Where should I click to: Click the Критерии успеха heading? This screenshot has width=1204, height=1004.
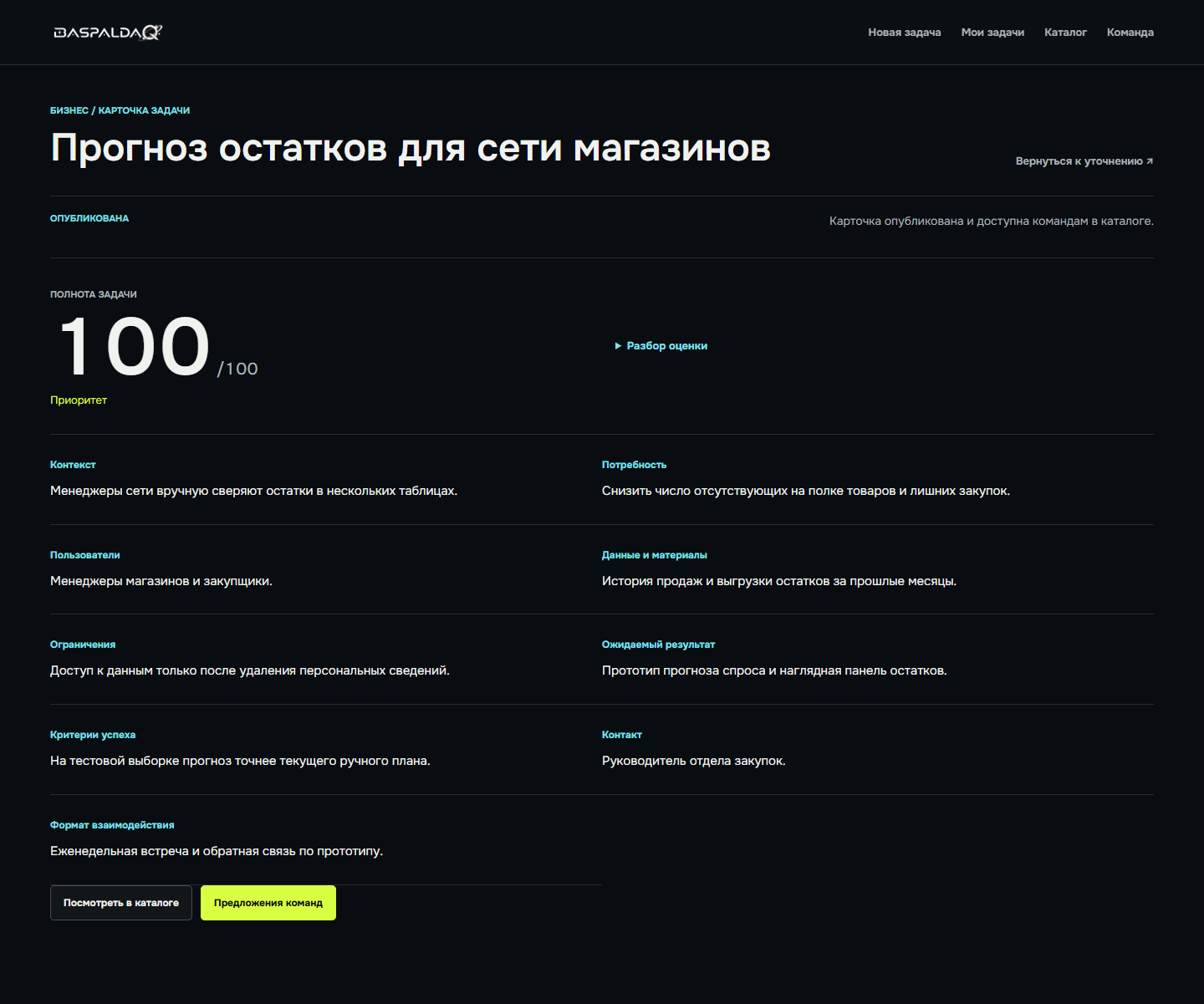pos(93,735)
